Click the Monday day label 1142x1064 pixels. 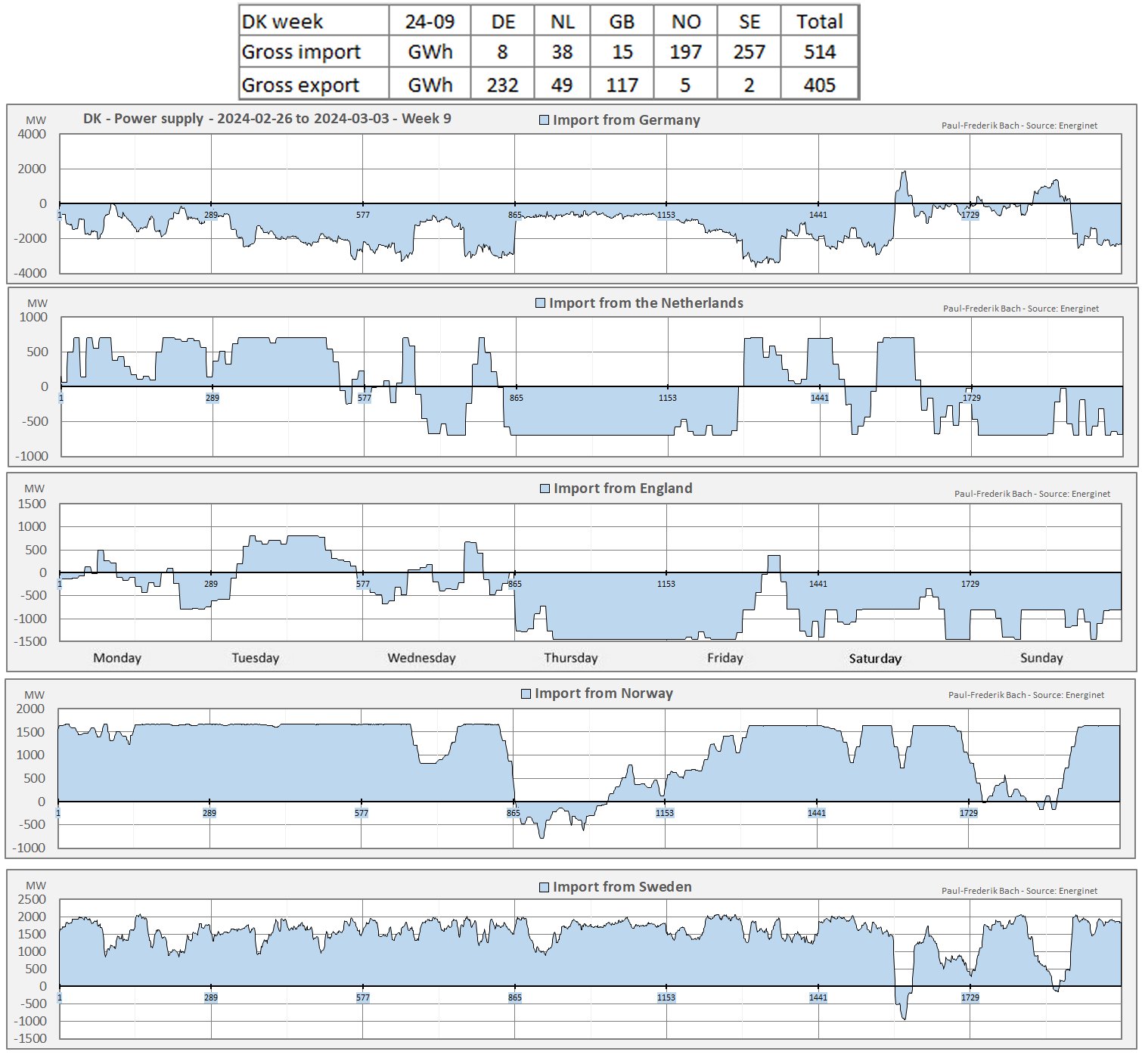117,658
